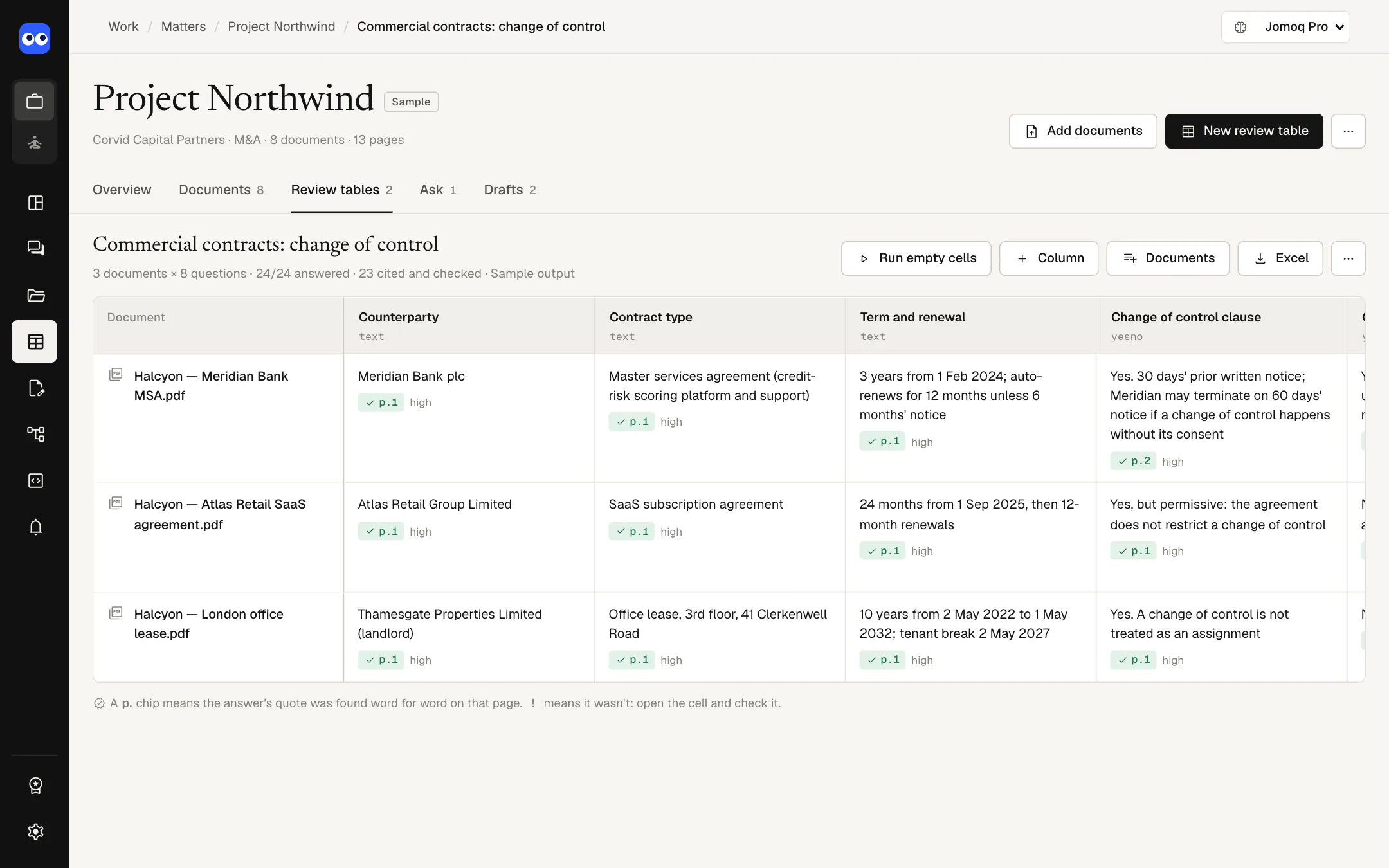Create a New review table
This screenshot has height=868, width=1389.
tap(1244, 131)
